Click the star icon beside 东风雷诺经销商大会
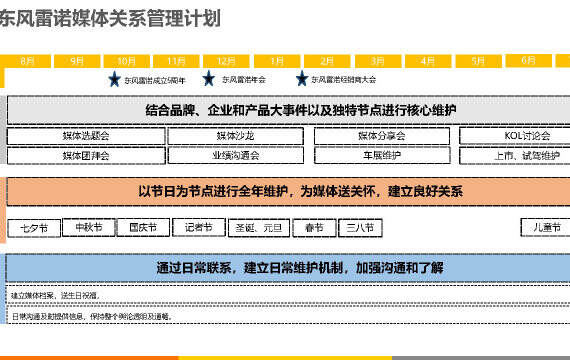 point(302,79)
